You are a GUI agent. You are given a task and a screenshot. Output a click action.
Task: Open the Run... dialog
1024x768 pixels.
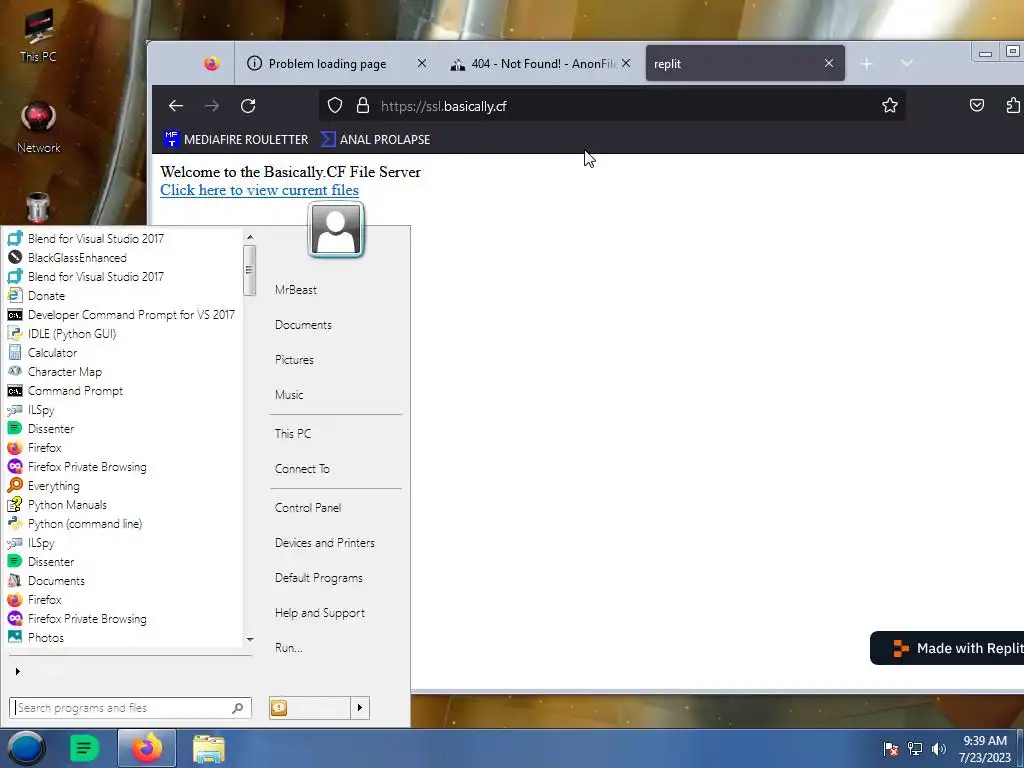(289, 648)
